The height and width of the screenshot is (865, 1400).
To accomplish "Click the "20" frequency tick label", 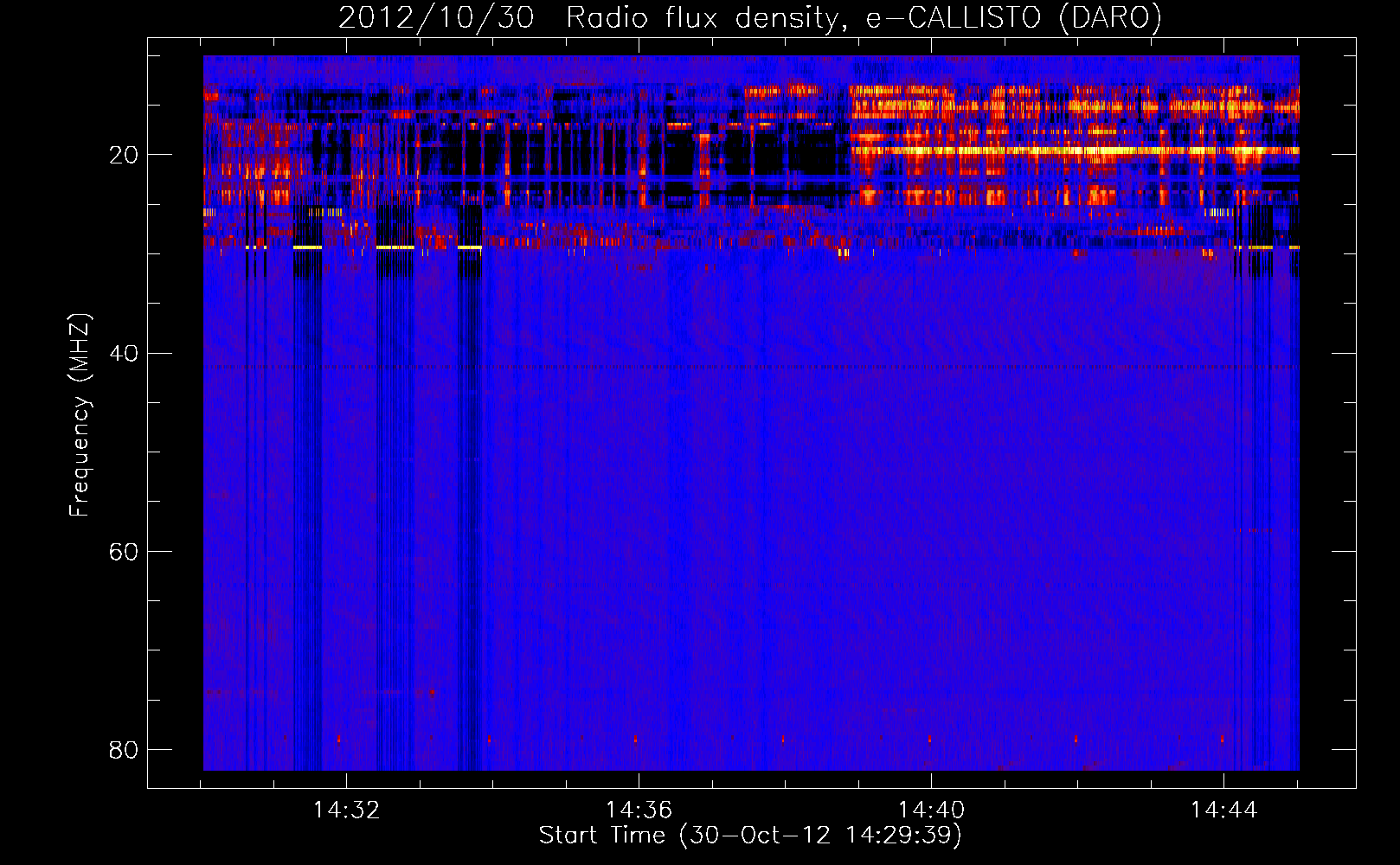I will [124, 156].
